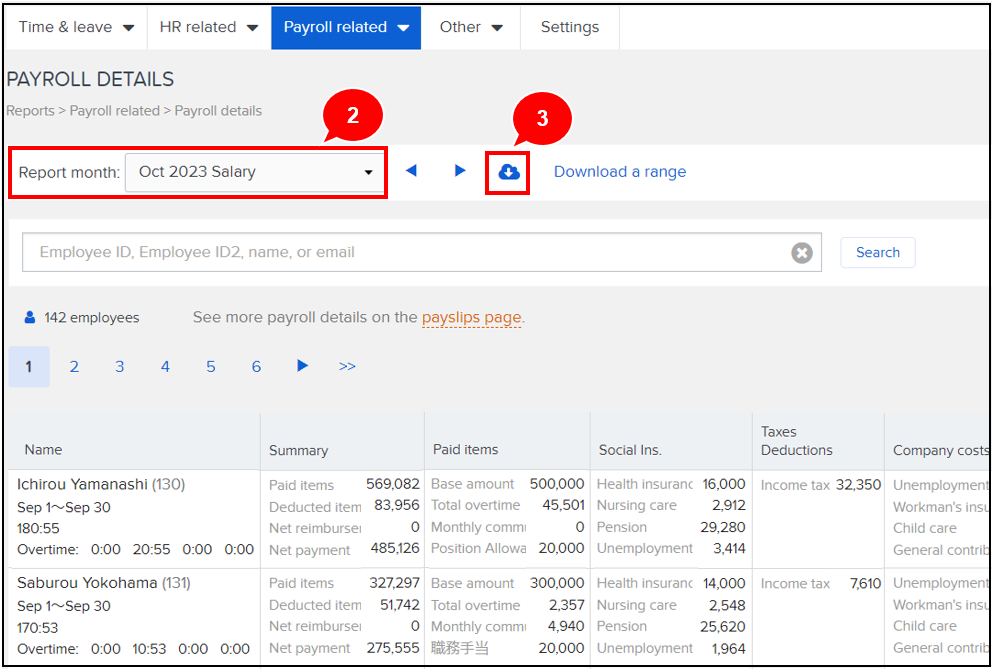Switch to the Settings tab
The height and width of the screenshot is (669, 992).
pos(569,27)
